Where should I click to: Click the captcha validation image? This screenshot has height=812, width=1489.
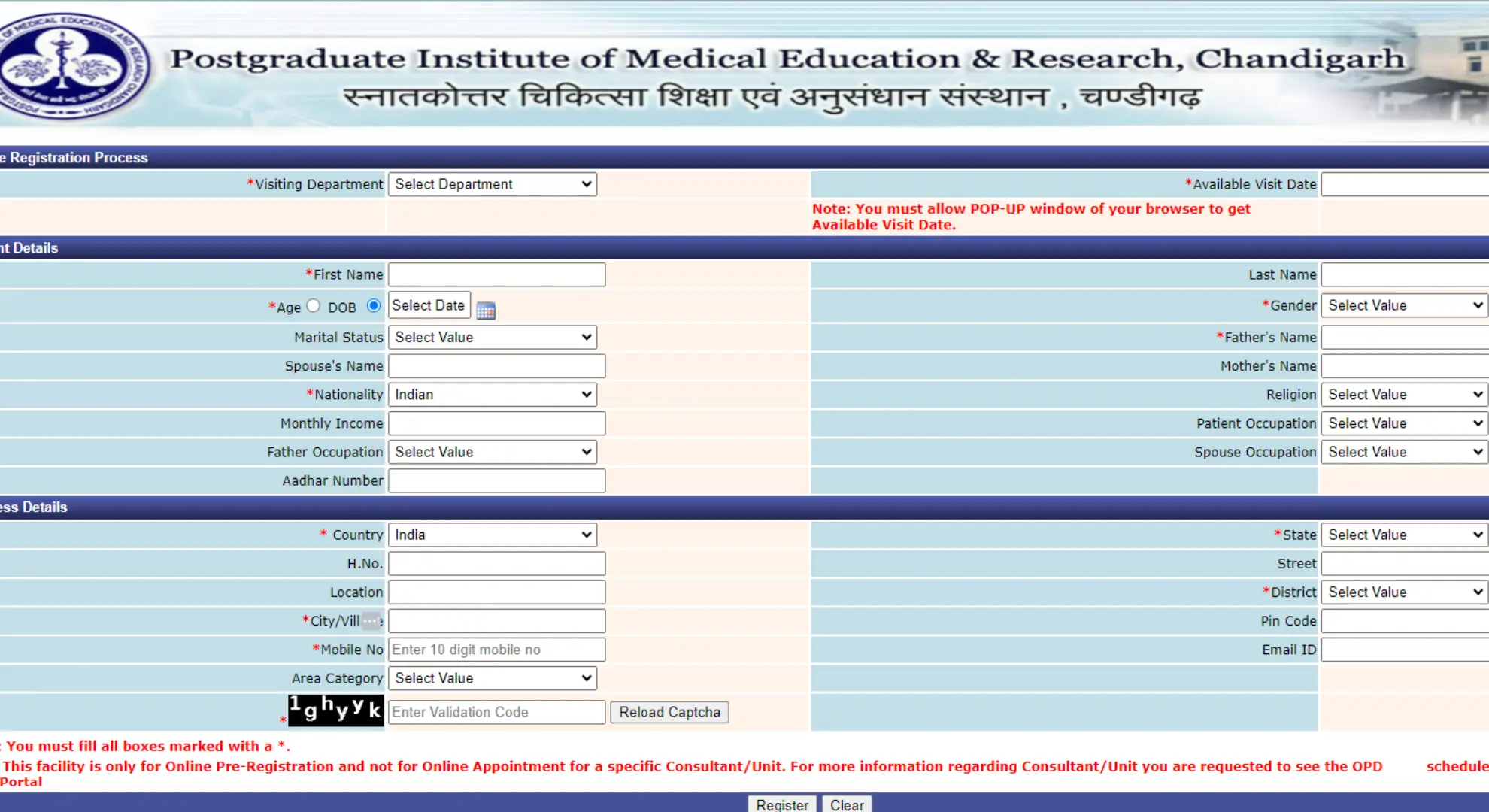(335, 710)
